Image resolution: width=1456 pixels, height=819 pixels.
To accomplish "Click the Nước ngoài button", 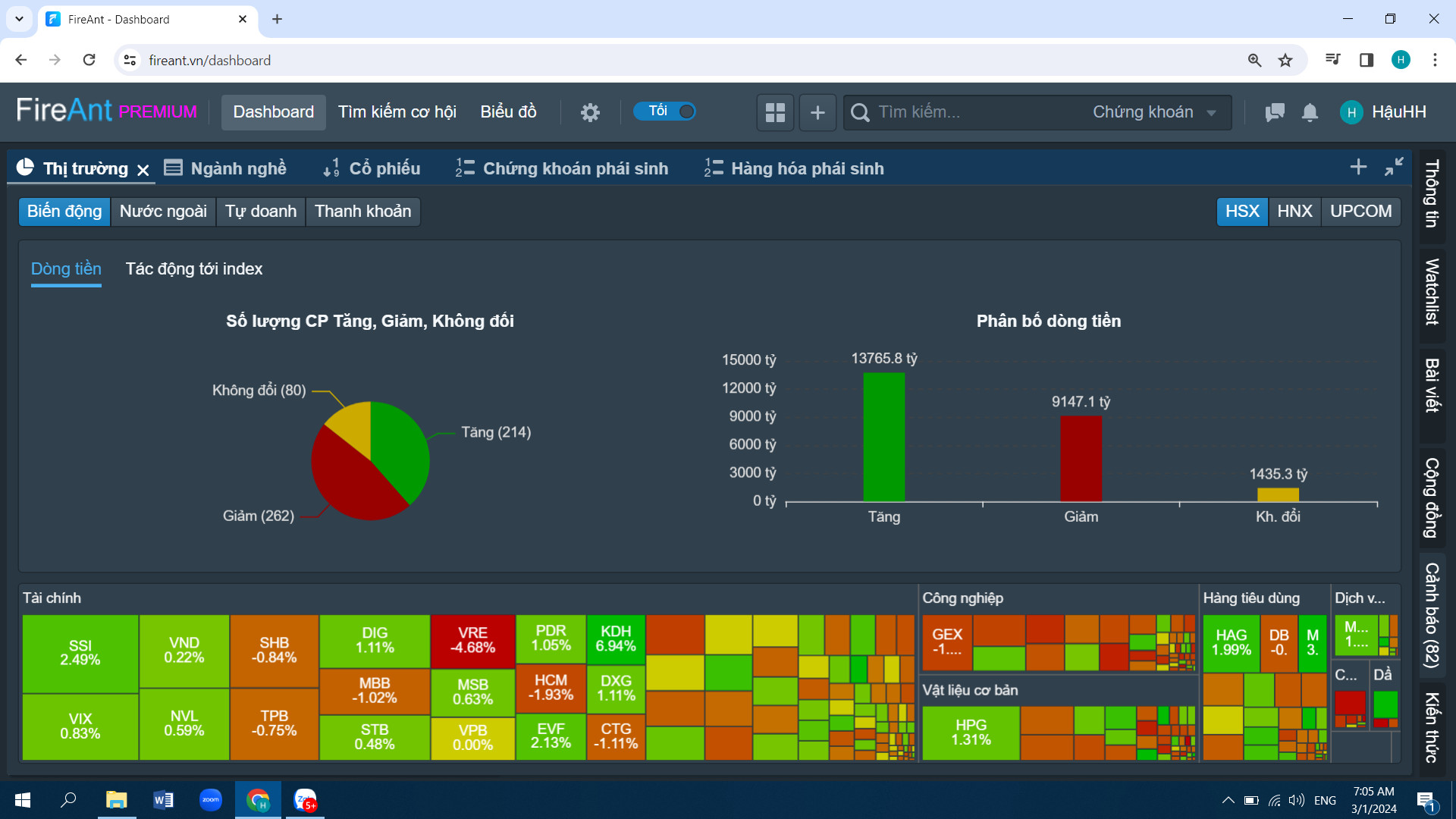I will pyautogui.click(x=163, y=211).
